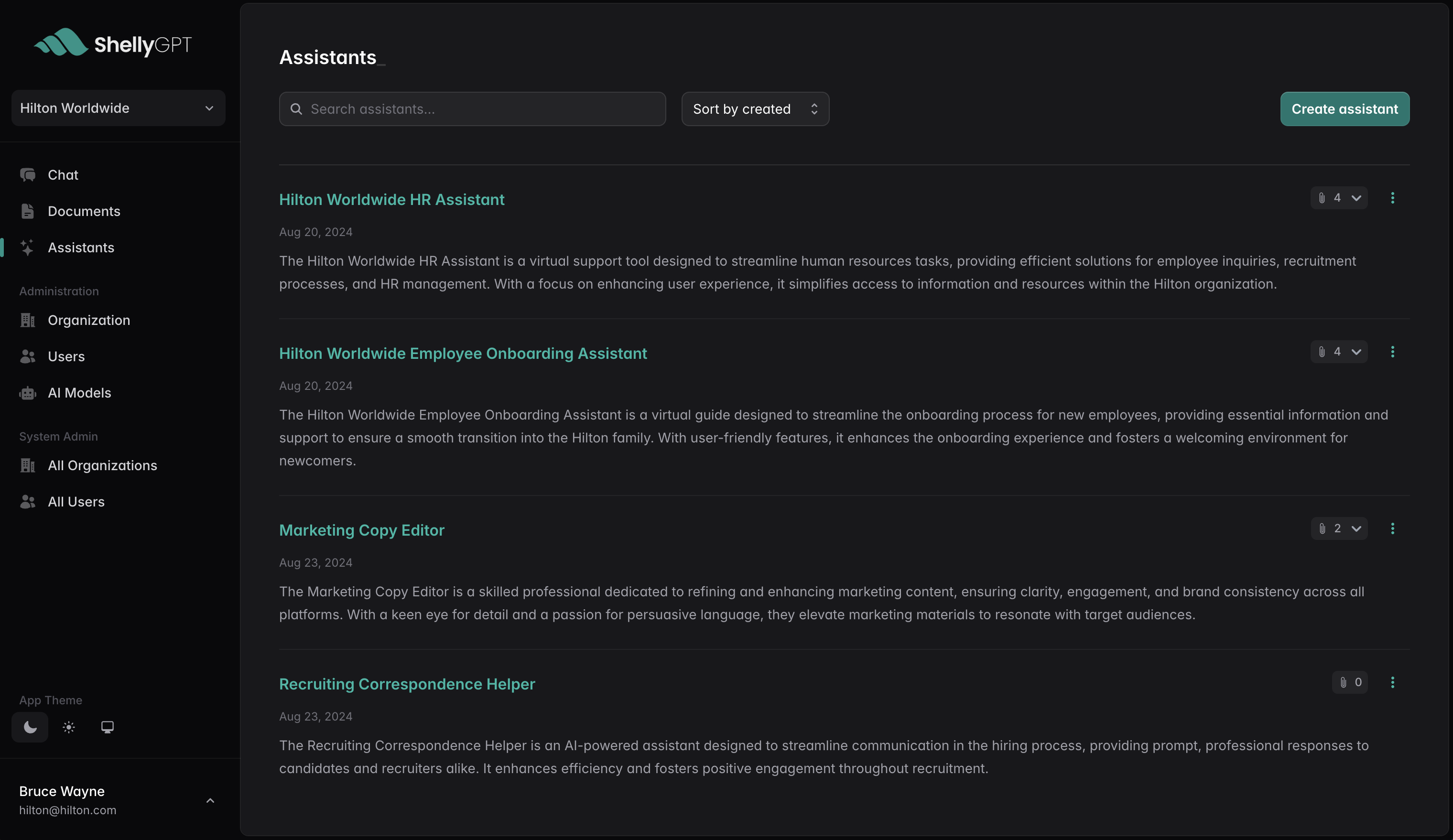Viewport: 1453px width, 840px height.
Task: Open the Sort by created dropdown
Action: [x=755, y=108]
